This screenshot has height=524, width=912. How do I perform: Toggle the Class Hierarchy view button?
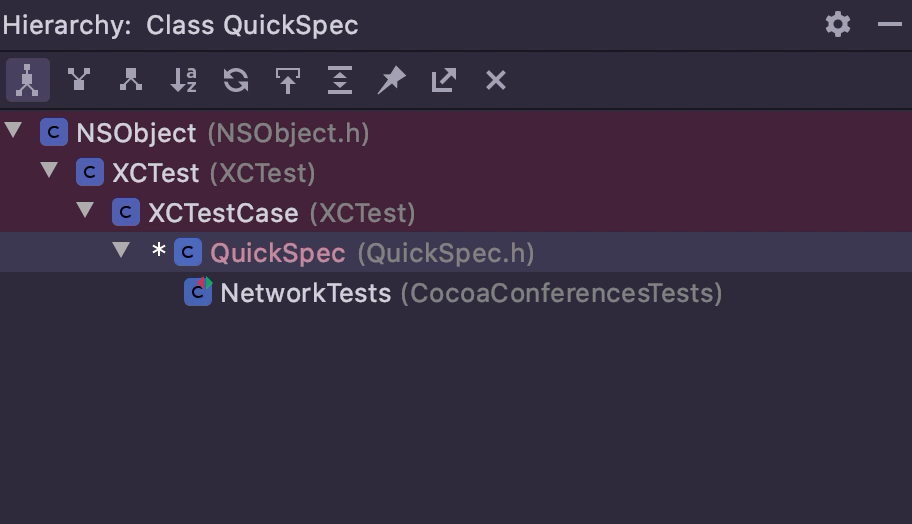pos(27,80)
